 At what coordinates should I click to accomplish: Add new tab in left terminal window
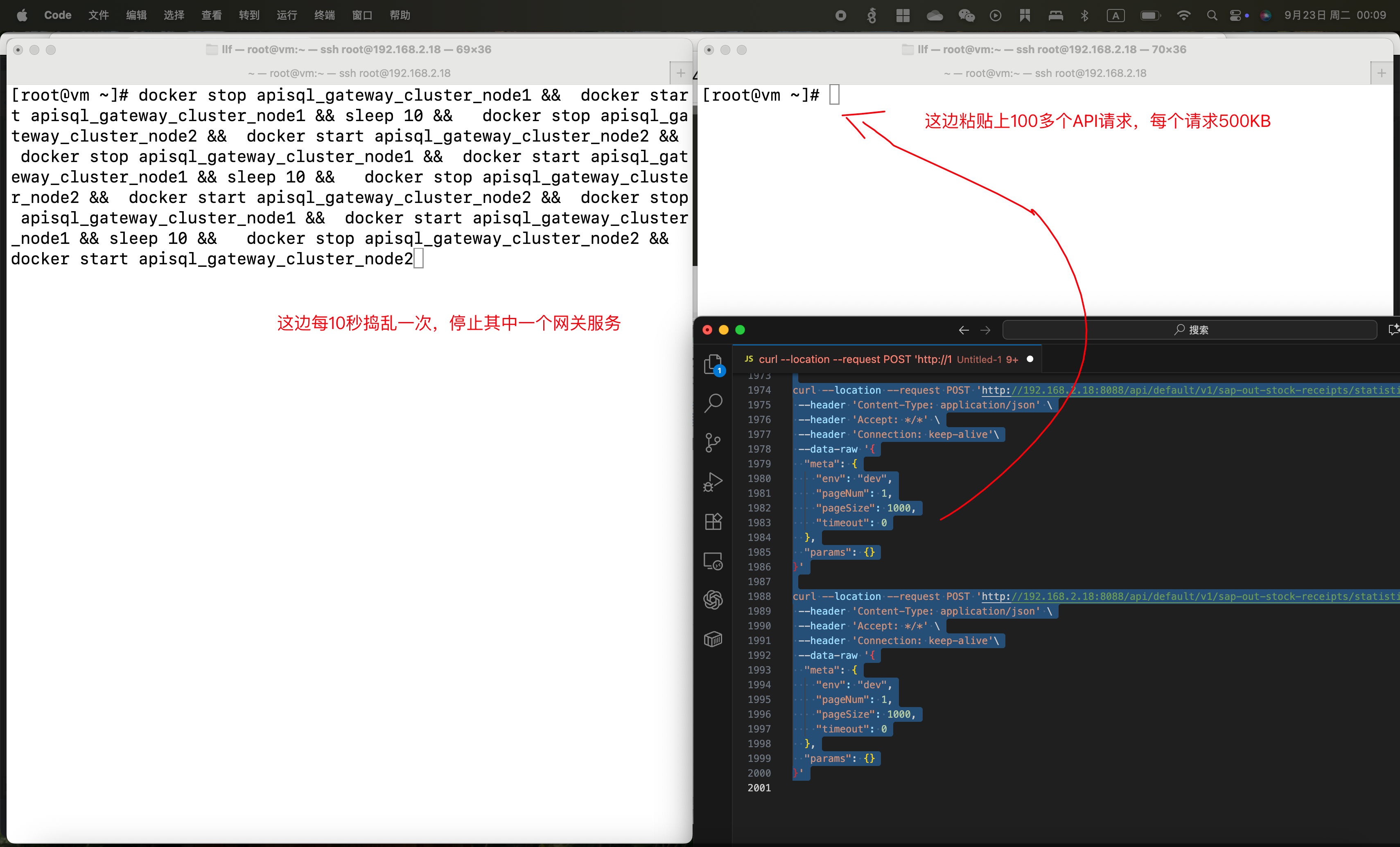pyautogui.click(x=681, y=73)
